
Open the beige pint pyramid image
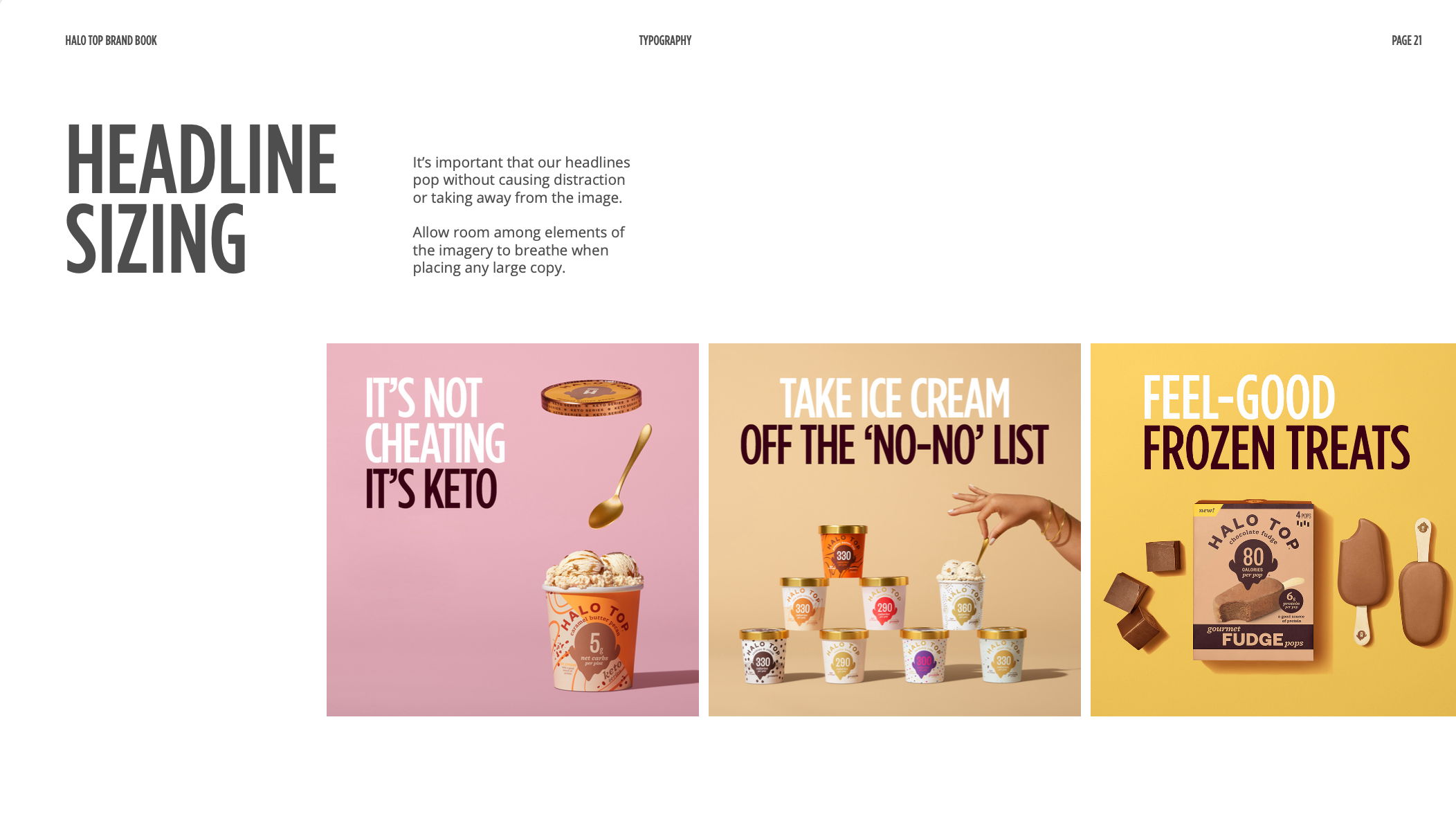[895, 530]
